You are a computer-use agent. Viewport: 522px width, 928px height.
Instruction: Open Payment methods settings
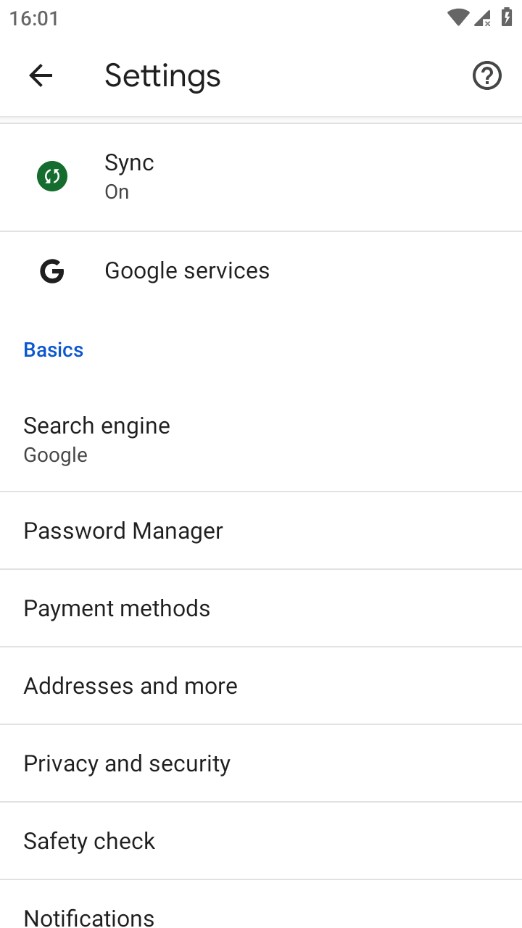(261, 608)
